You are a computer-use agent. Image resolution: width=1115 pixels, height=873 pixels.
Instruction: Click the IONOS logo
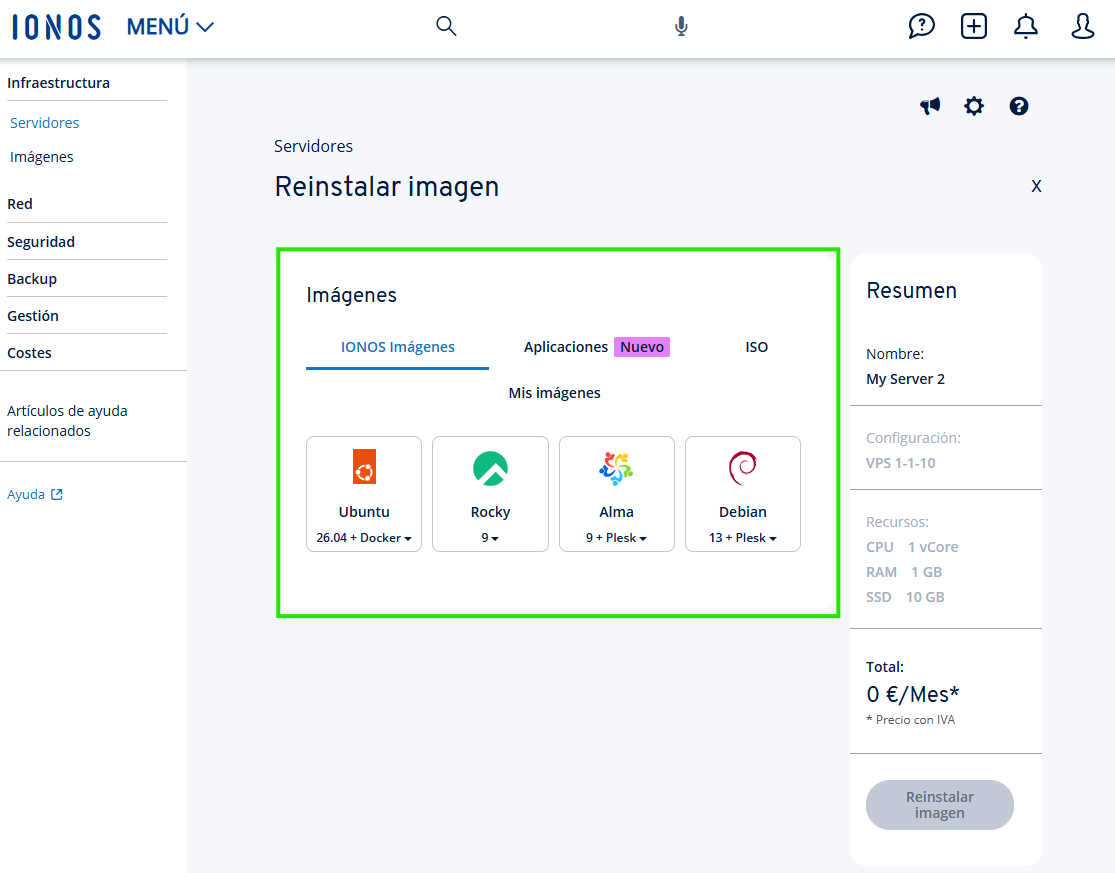click(56, 27)
